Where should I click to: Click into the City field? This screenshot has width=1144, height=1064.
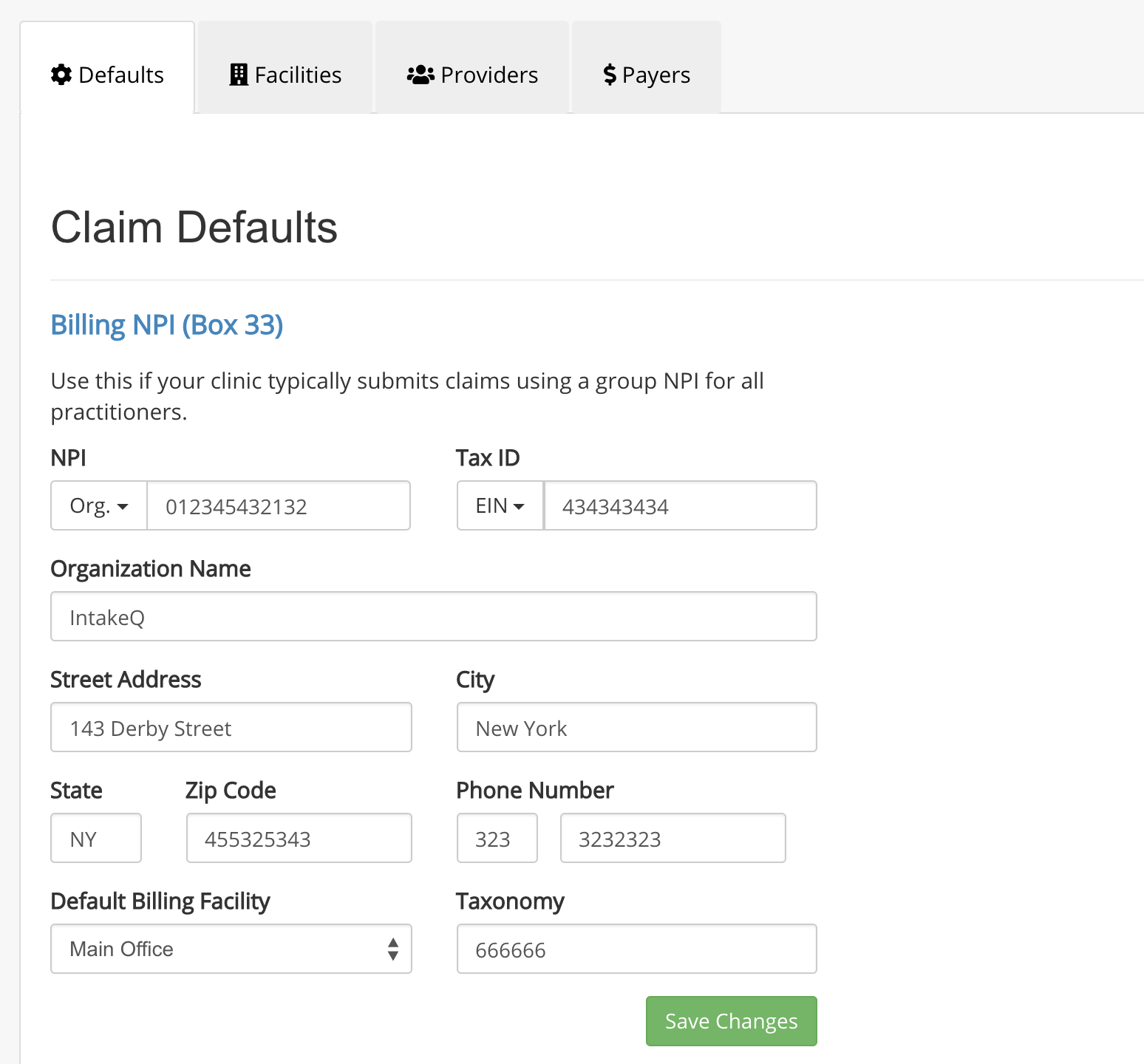tap(636, 728)
